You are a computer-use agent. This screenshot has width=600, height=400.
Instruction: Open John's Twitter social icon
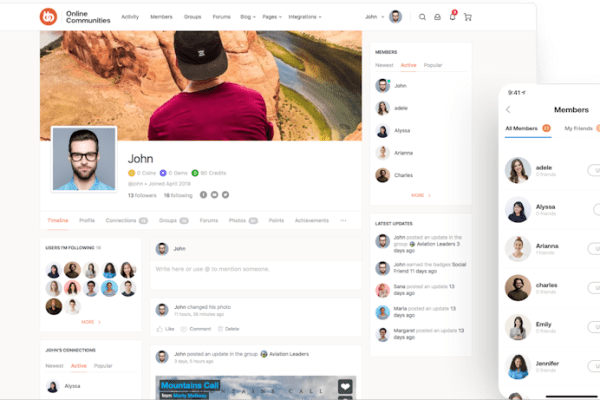tap(225, 195)
